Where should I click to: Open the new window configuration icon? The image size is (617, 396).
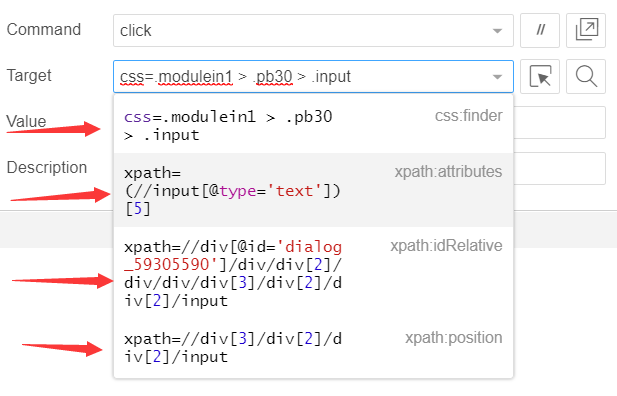[586, 30]
